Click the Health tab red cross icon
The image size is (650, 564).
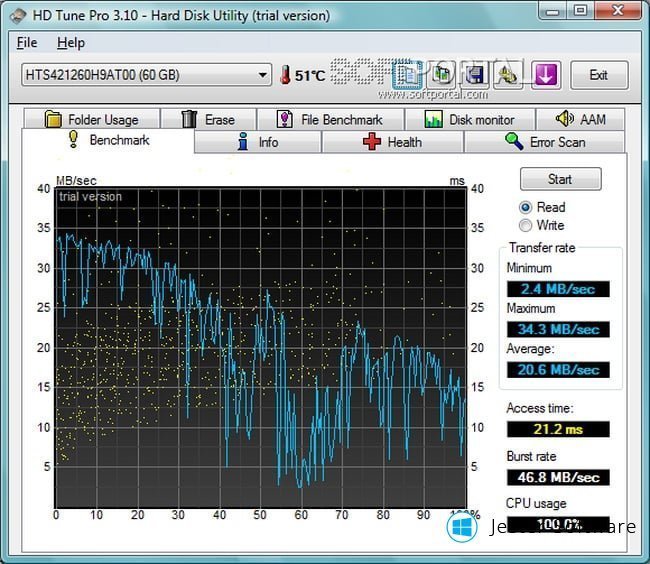[x=372, y=141]
